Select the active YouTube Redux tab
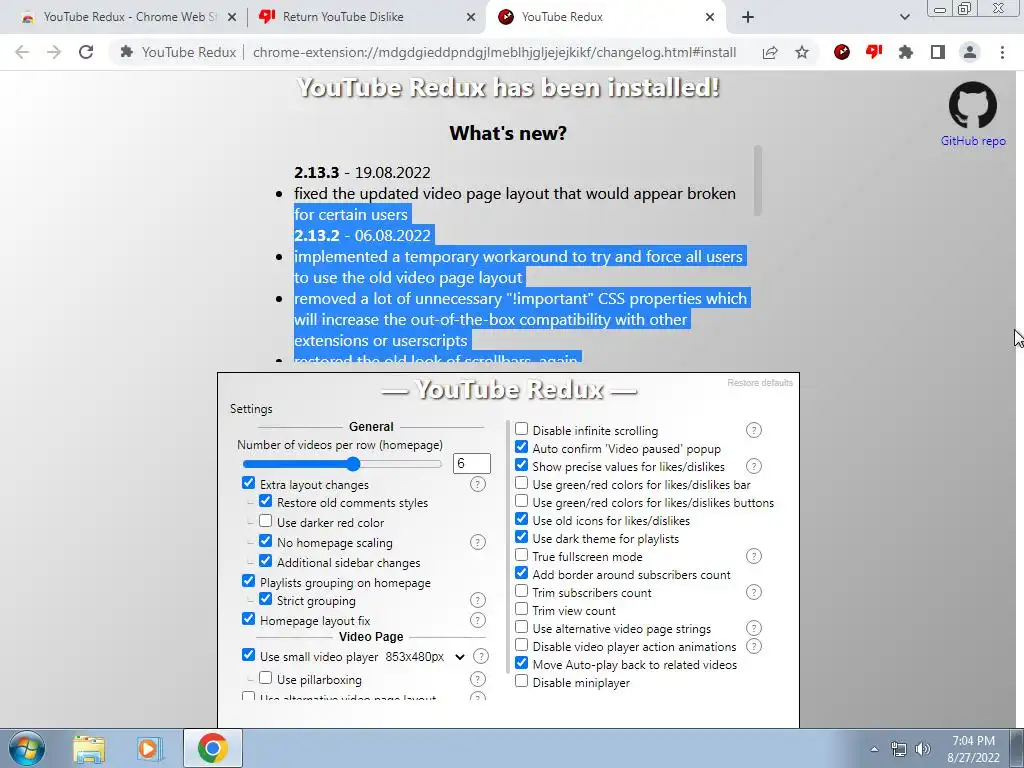The image size is (1024, 768). (604, 17)
